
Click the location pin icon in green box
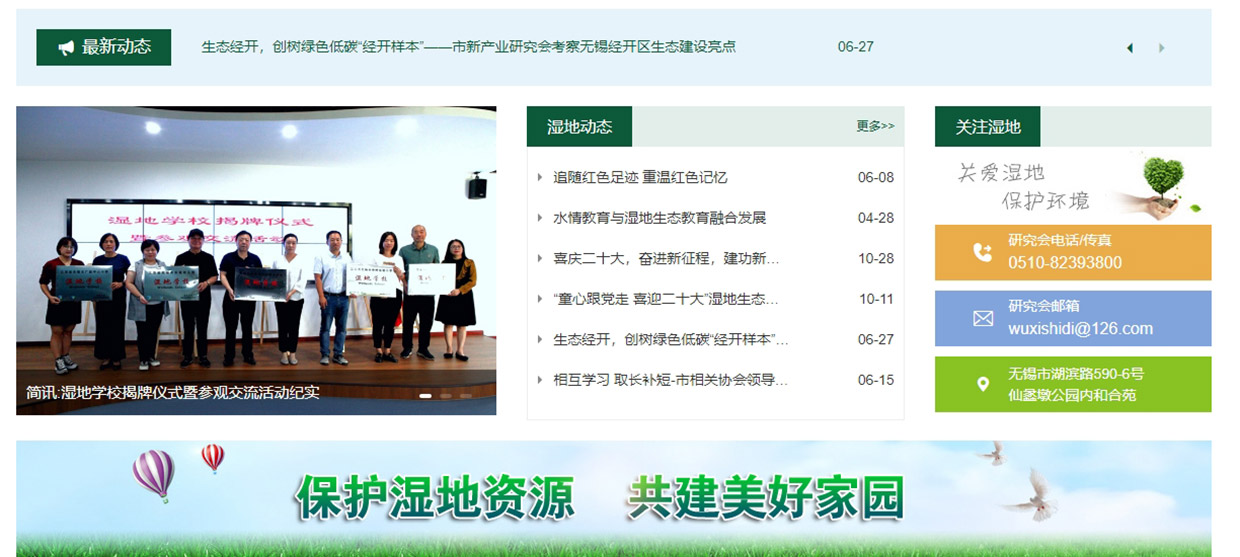[x=982, y=385]
